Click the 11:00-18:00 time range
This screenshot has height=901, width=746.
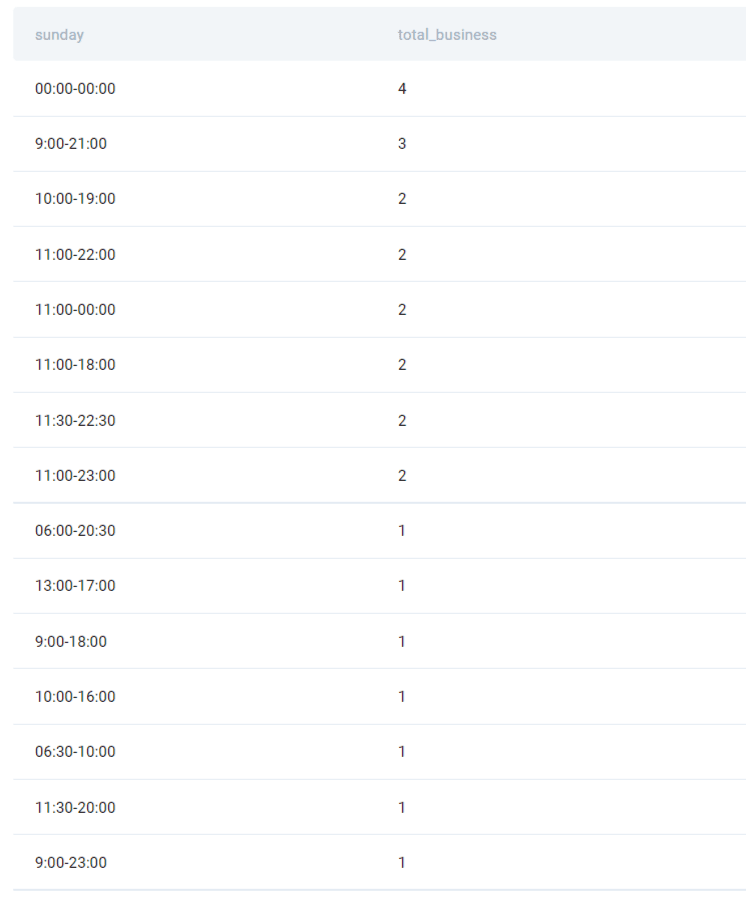(75, 365)
